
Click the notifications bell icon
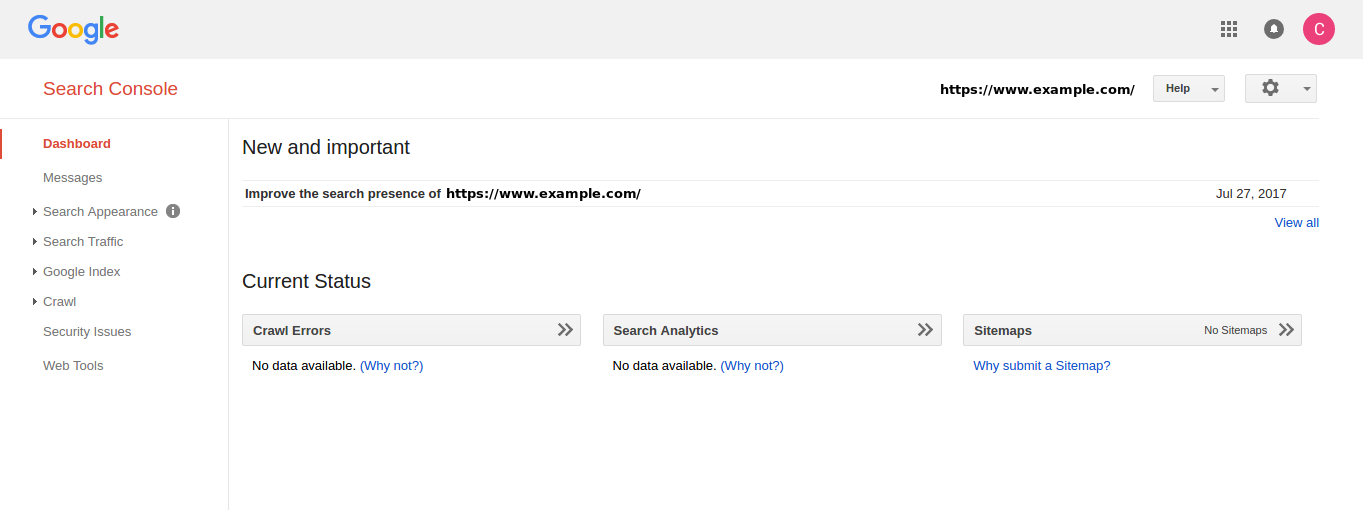pyautogui.click(x=1274, y=29)
